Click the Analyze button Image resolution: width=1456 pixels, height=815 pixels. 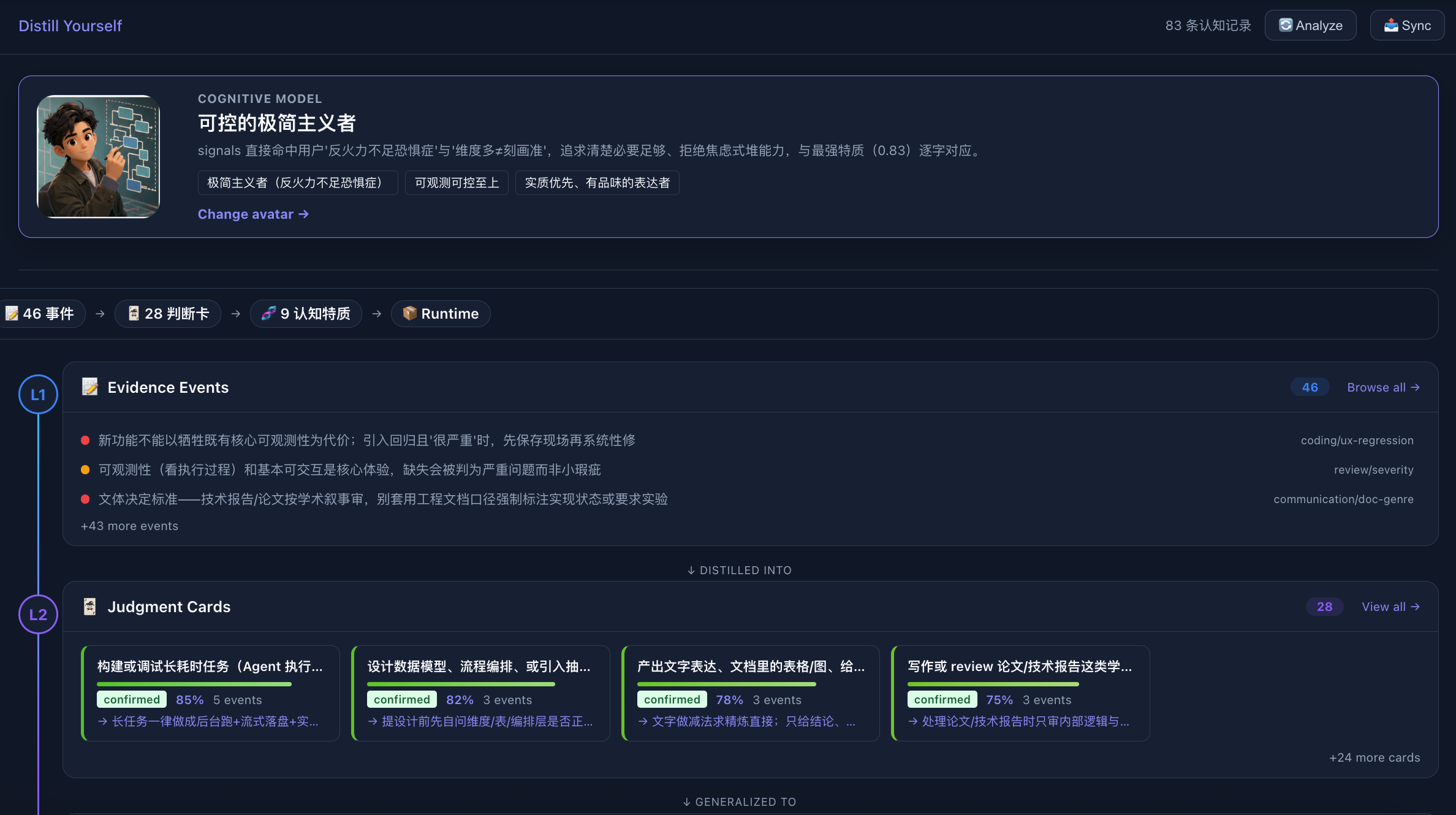1310,25
